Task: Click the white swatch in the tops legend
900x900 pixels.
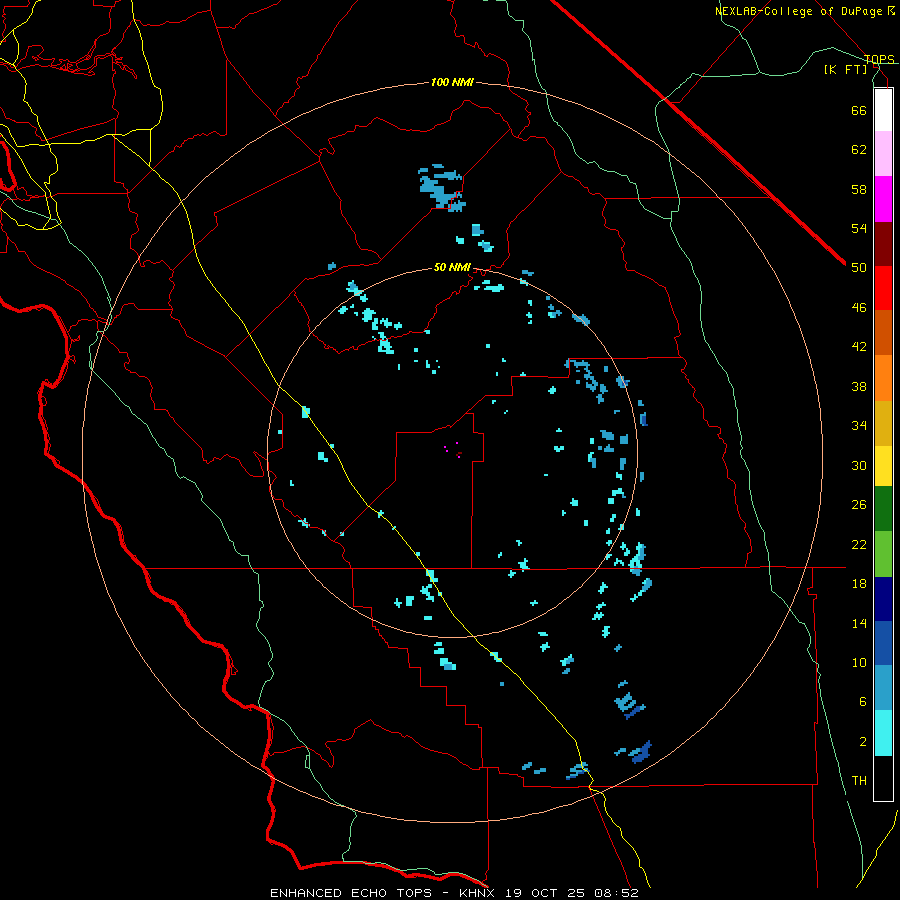Action: point(883,110)
